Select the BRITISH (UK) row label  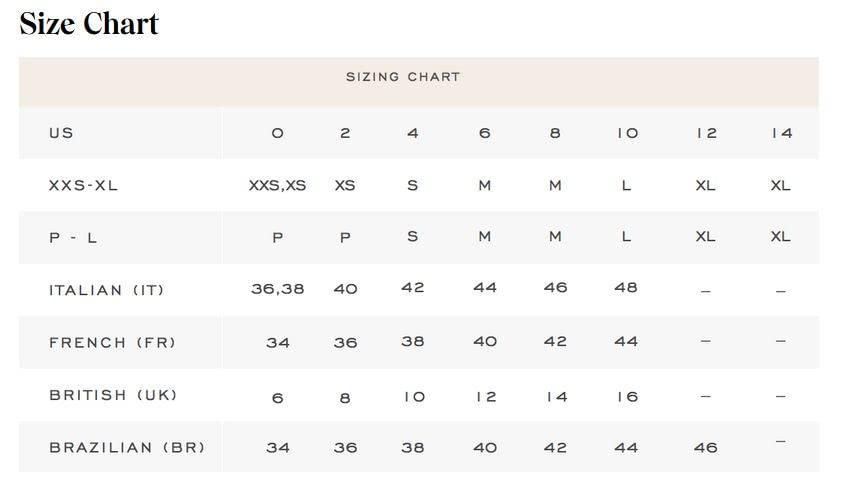tap(113, 395)
